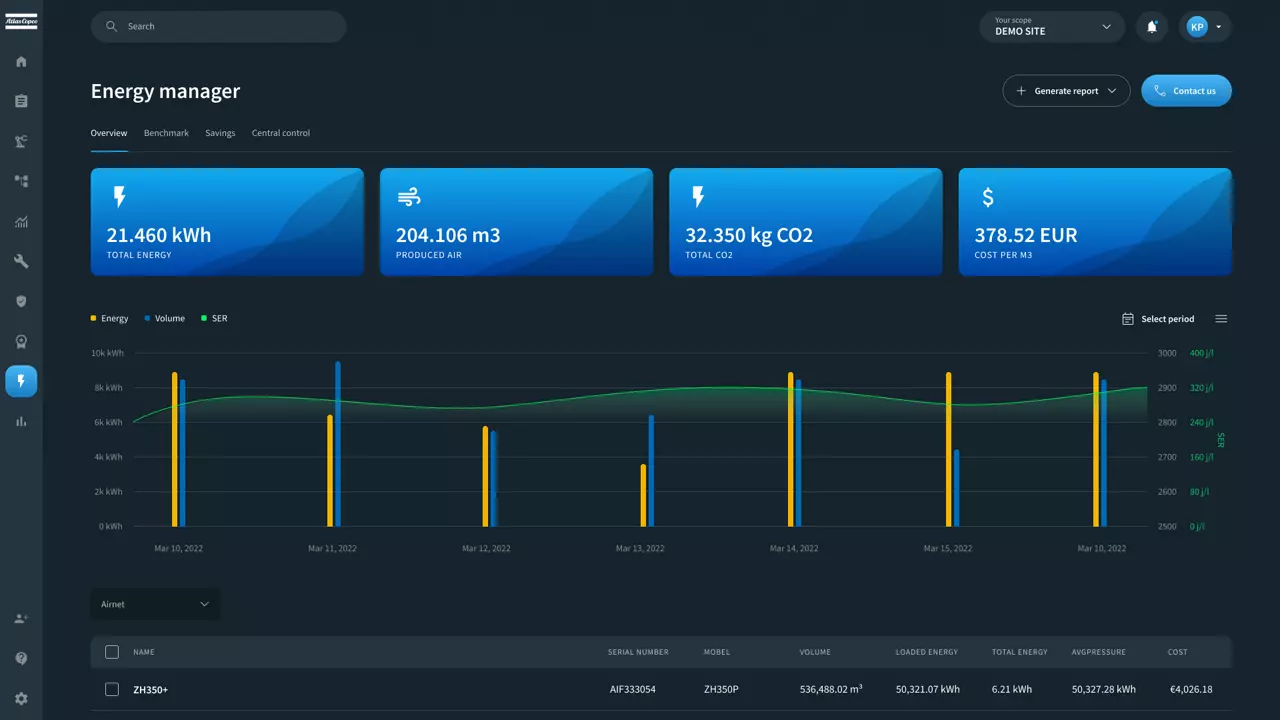Click the bar chart icon in sidebar
Image resolution: width=1280 pixels, height=720 pixels.
click(21, 422)
